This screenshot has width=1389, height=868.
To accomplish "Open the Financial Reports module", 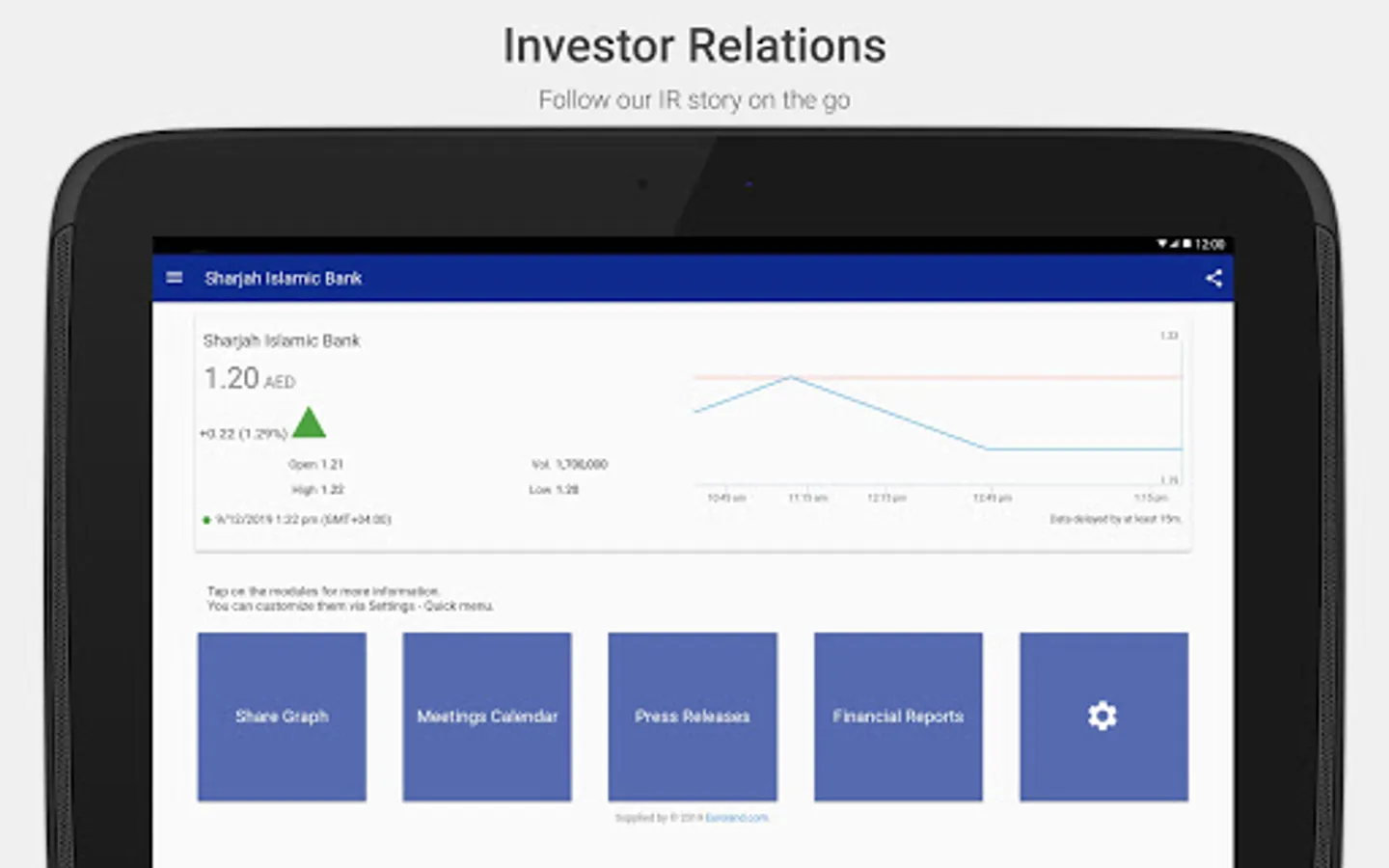I will click(x=898, y=717).
